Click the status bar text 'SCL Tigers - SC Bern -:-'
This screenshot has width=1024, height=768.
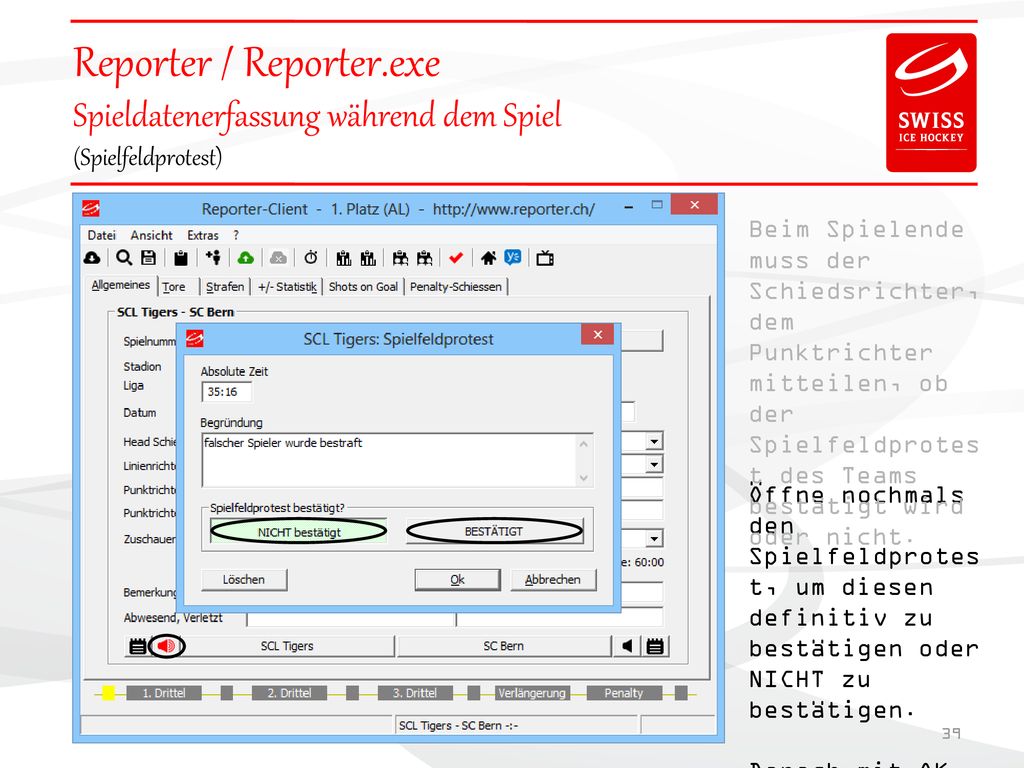coord(458,726)
